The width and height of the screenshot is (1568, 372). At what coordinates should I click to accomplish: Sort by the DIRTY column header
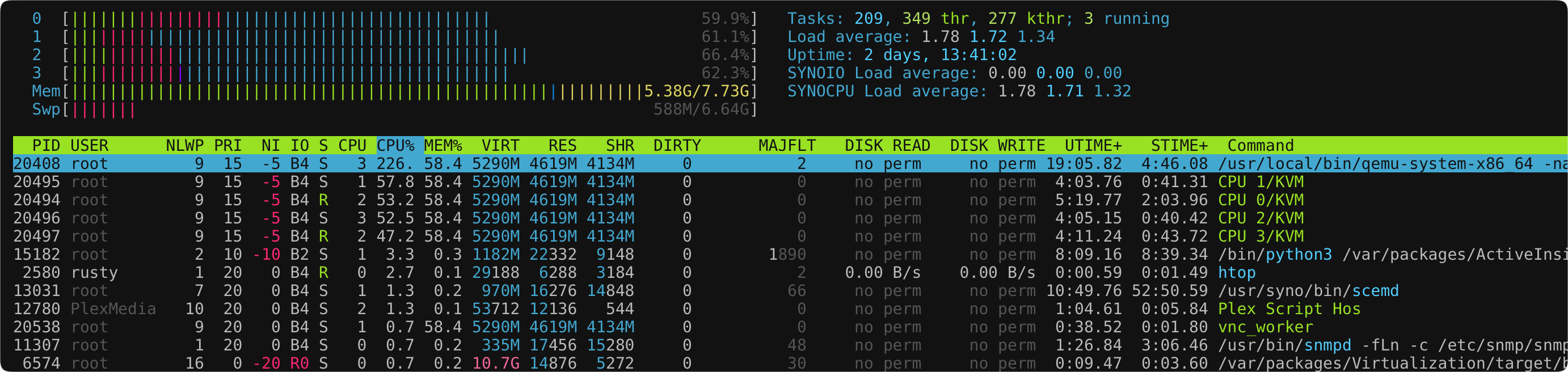[x=677, y=146]
